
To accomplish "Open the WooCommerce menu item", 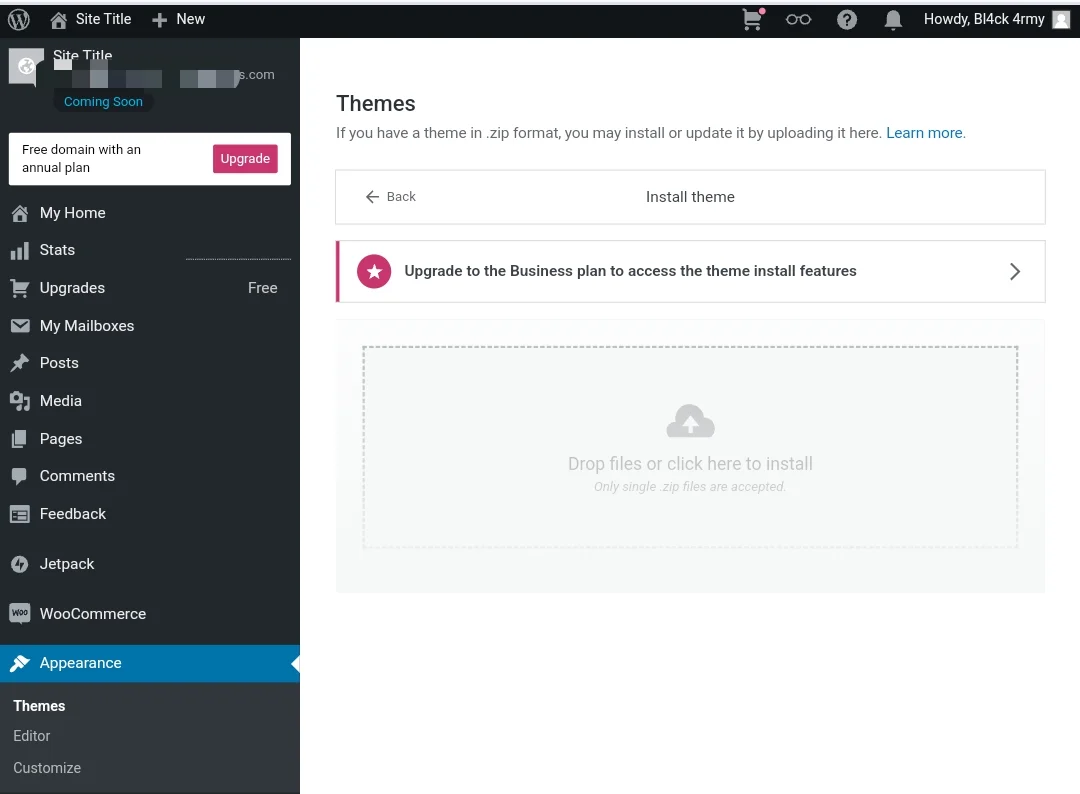I will 149,614.
